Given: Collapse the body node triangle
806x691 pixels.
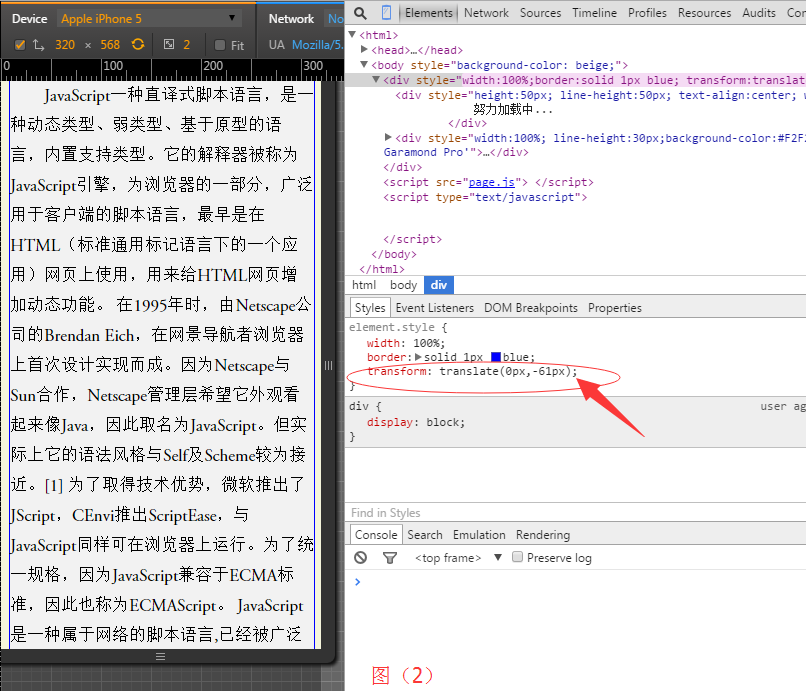Looking at the screenshot, I should point(364,64).
